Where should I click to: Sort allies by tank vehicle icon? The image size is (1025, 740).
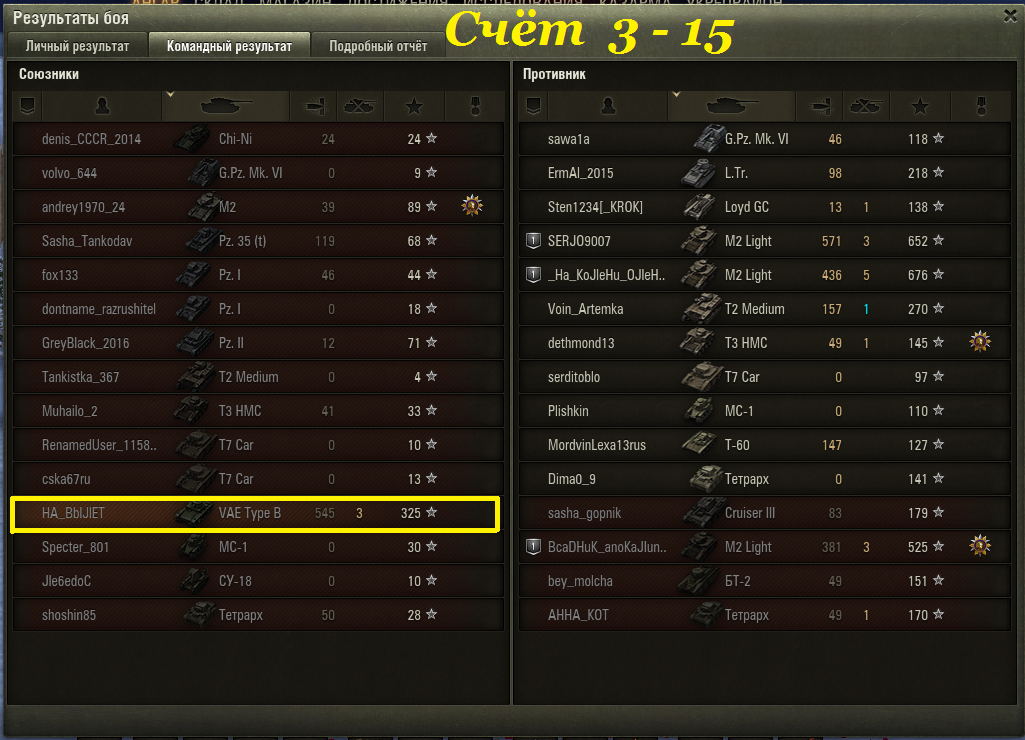pos(225,106)
